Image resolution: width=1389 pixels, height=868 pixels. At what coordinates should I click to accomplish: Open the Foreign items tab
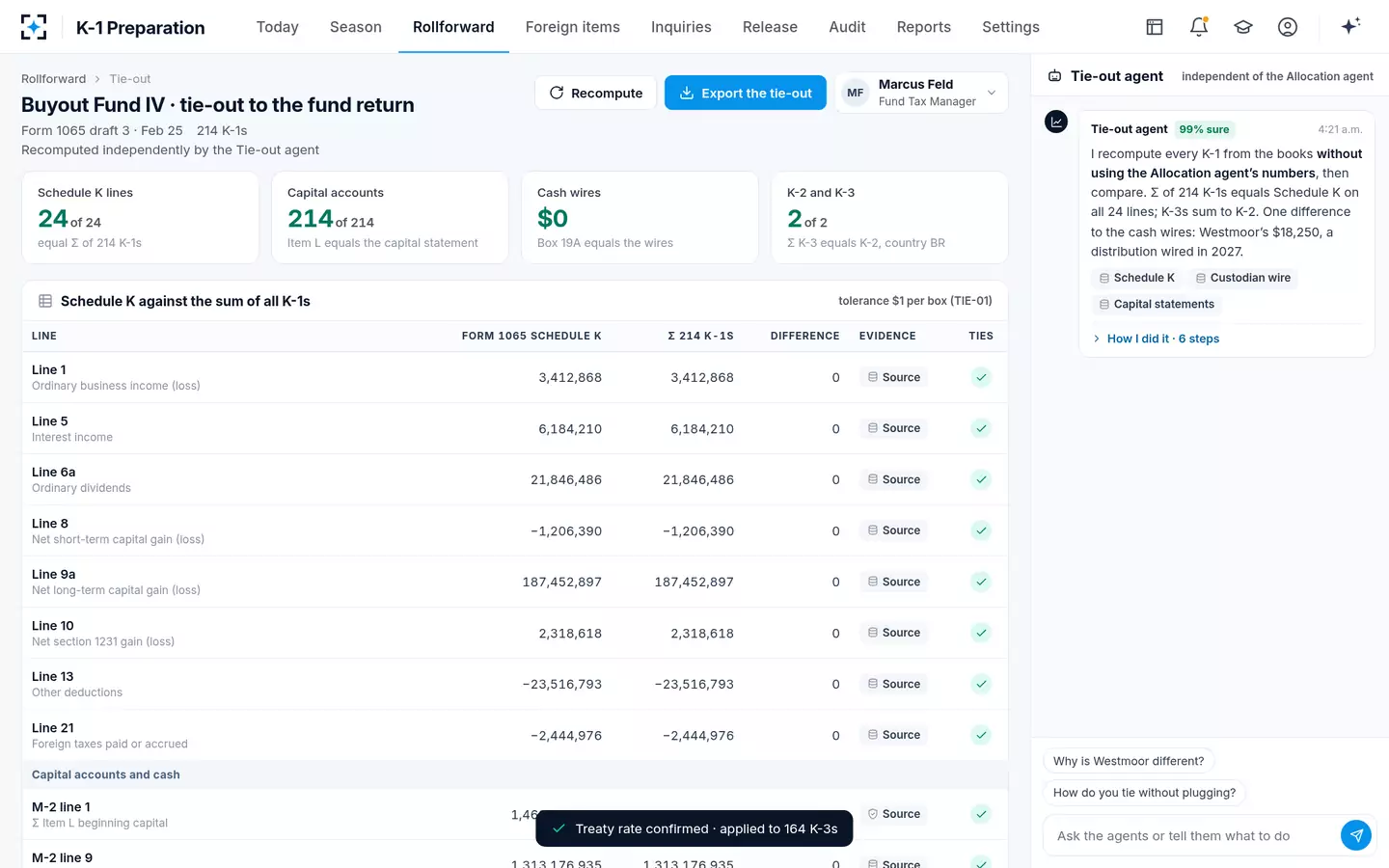(573, 27)
